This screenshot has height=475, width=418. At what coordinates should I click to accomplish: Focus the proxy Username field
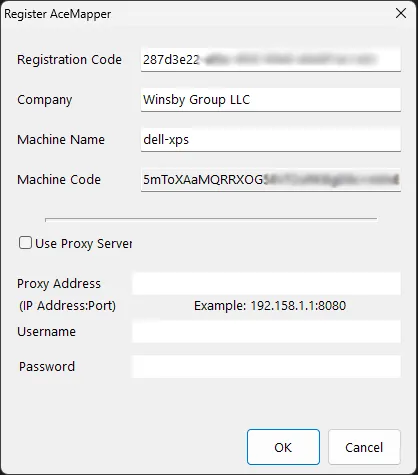pos(266,332)
